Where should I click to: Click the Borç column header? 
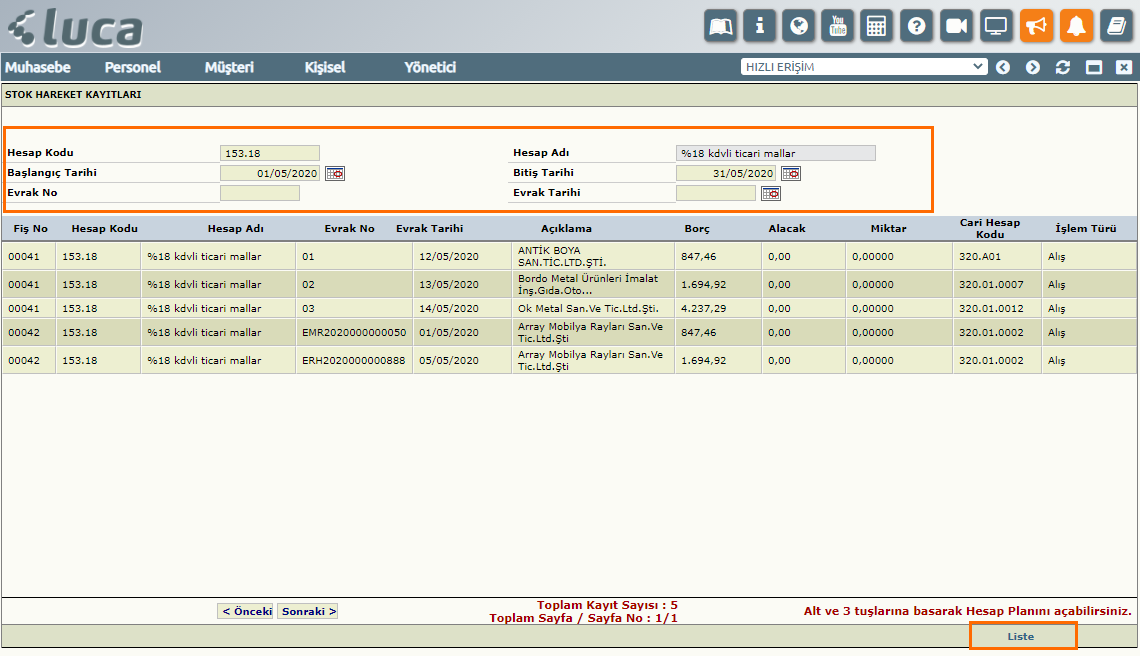[x=697, y=229]
